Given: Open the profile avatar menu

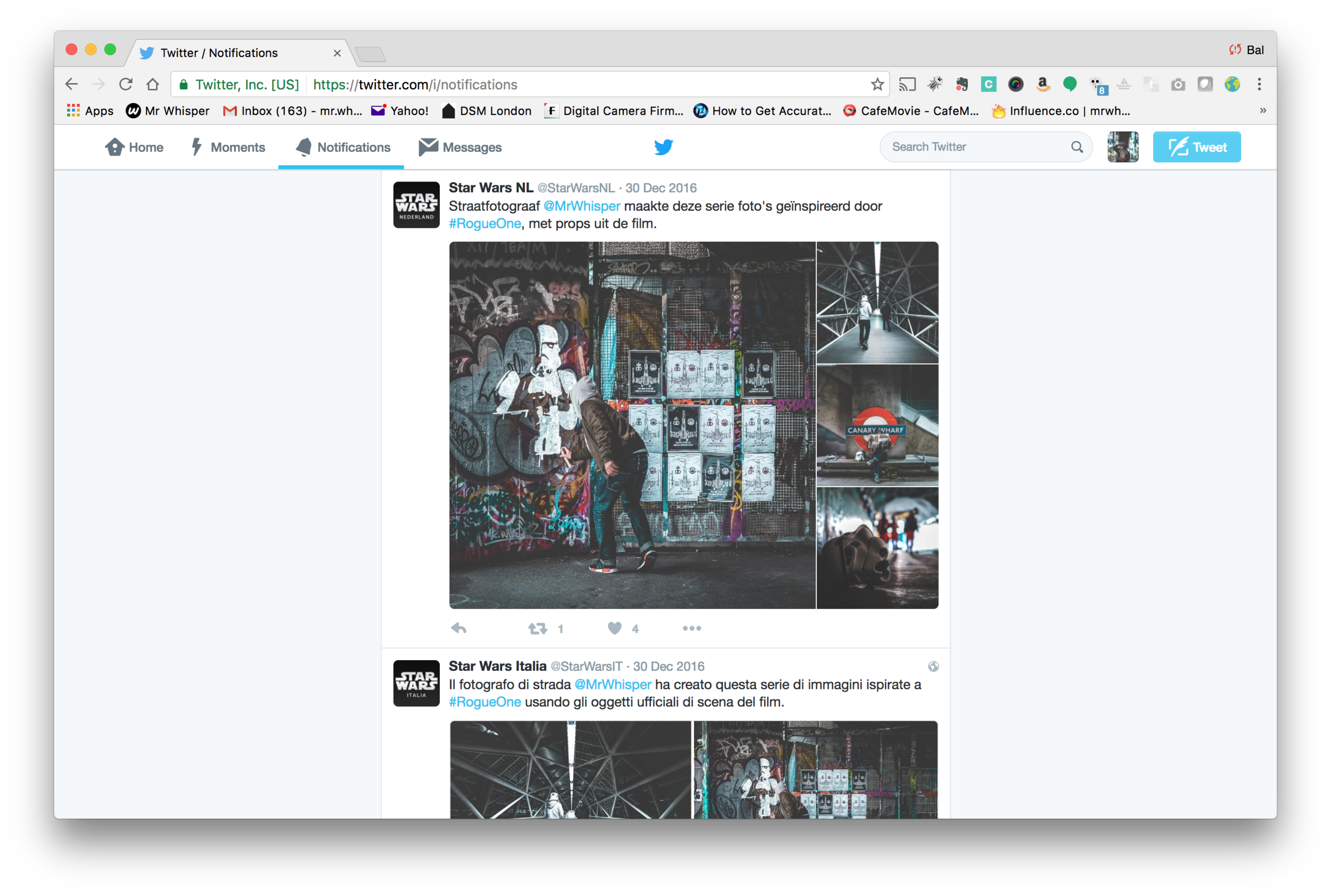Looking at the screenshot, I should point(1122,147).
